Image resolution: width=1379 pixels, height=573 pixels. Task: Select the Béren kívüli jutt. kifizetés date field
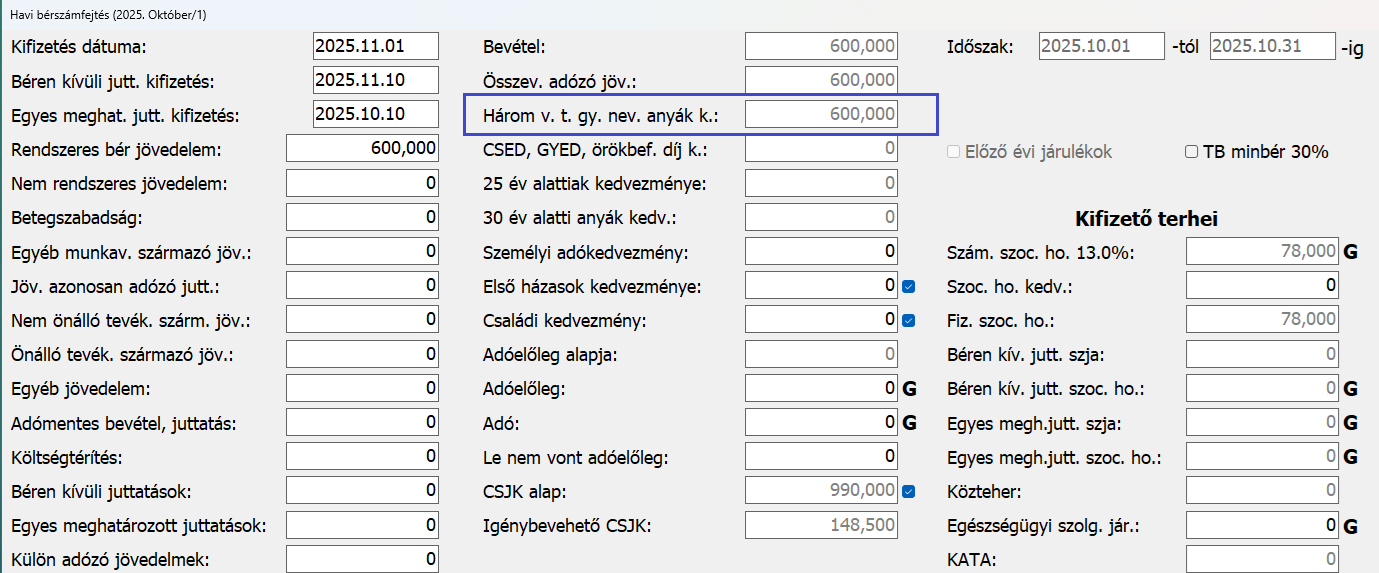(375, 80)
